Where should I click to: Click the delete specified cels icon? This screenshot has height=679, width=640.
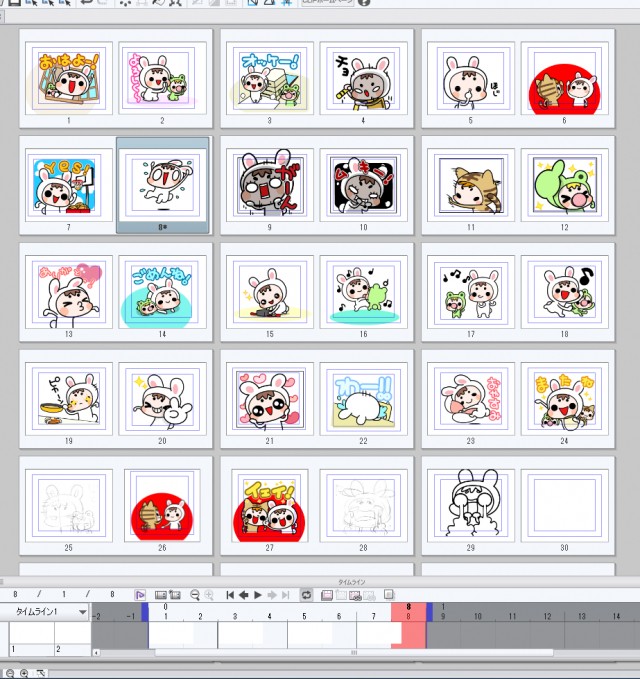[x=369, y=595]
